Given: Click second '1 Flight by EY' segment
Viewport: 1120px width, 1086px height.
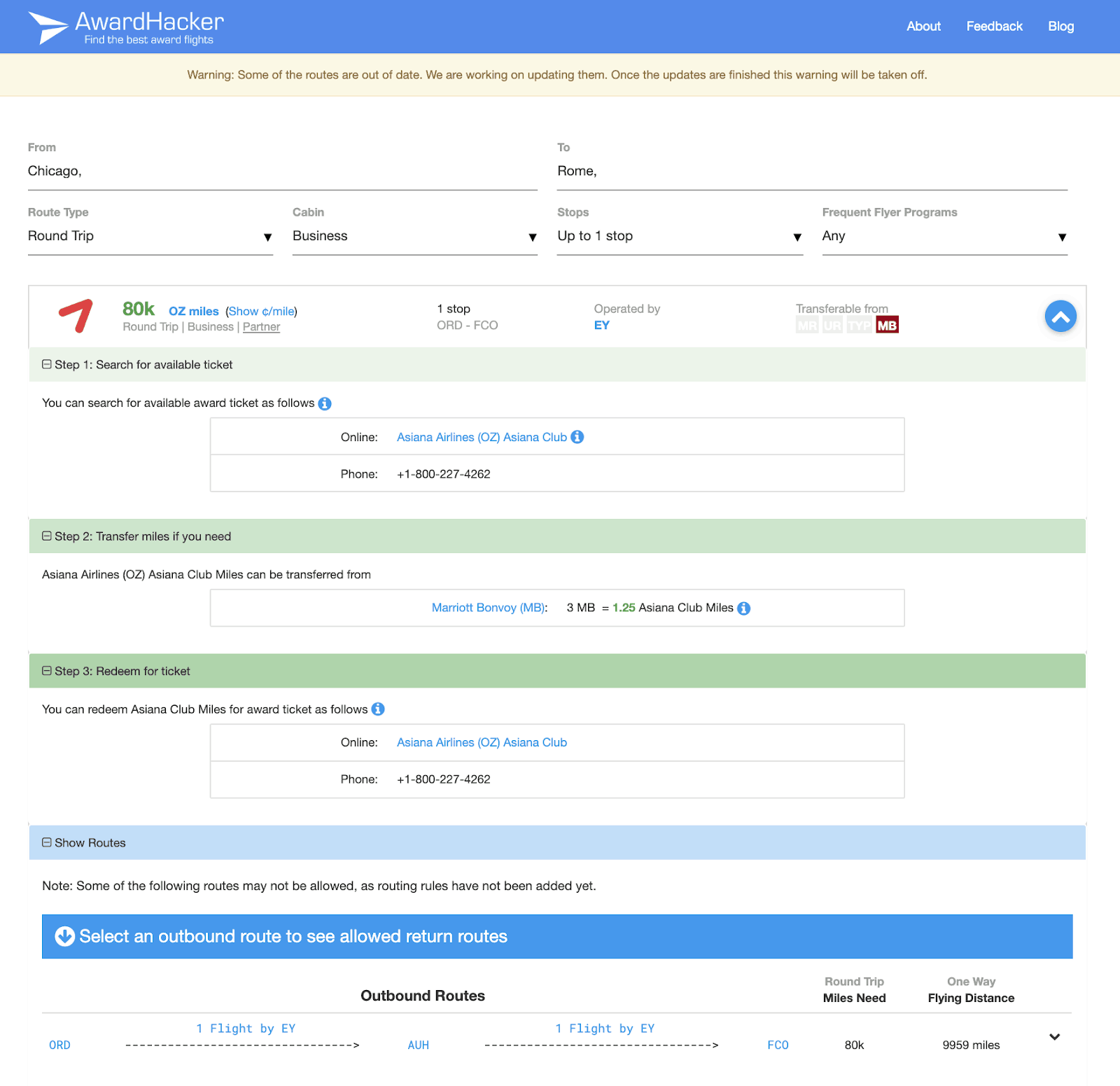Looking at the screenshot, I should pos(605,1029).
